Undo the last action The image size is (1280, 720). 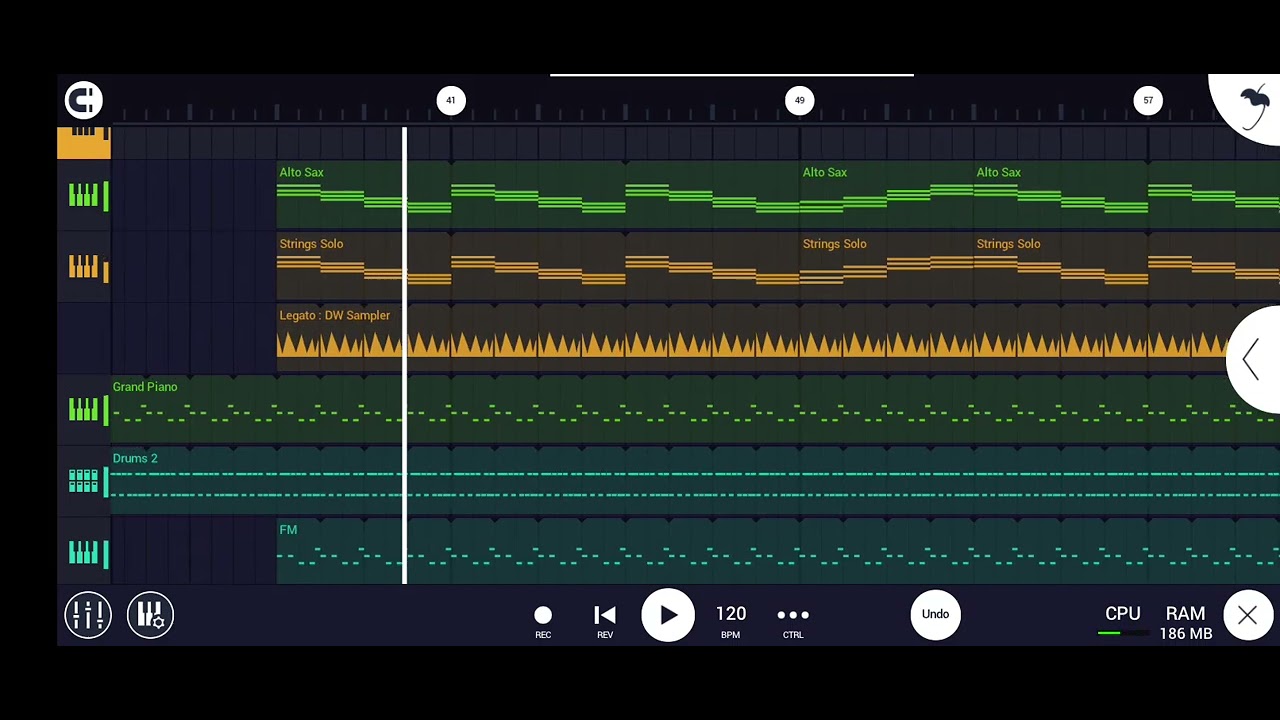[x=935, y=614]
